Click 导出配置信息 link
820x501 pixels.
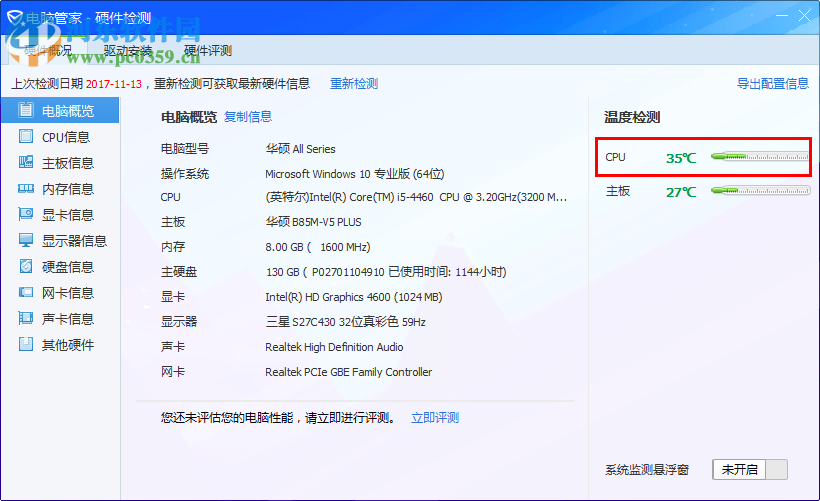coord(773,84)
